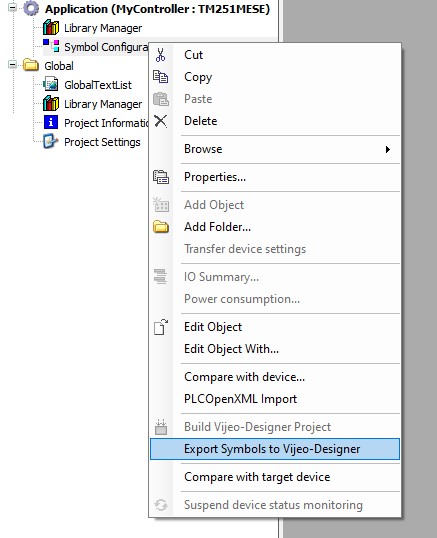Click the Edit Object document icon

161,327
